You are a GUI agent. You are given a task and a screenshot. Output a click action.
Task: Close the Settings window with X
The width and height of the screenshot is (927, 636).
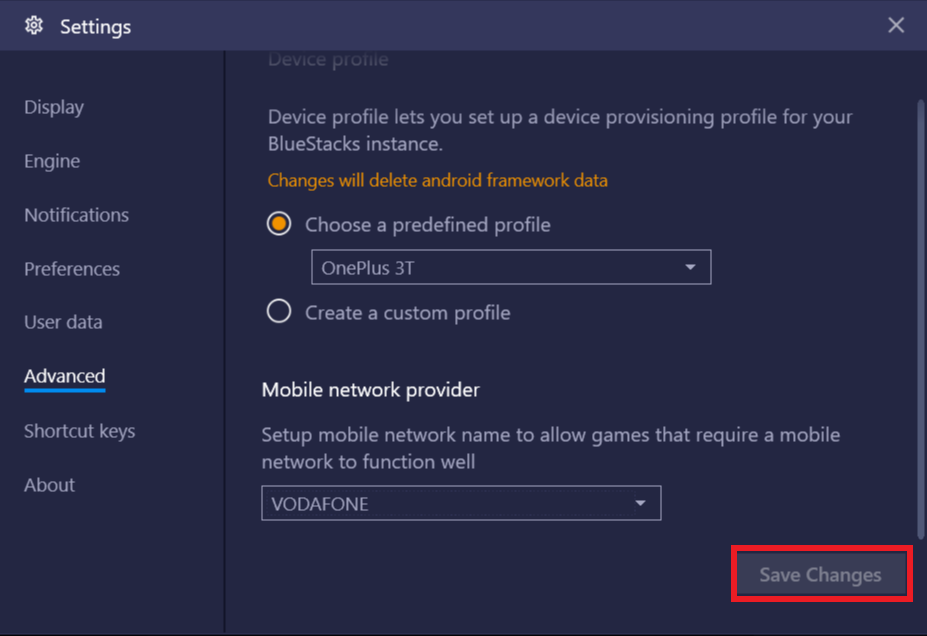point(896,25)
